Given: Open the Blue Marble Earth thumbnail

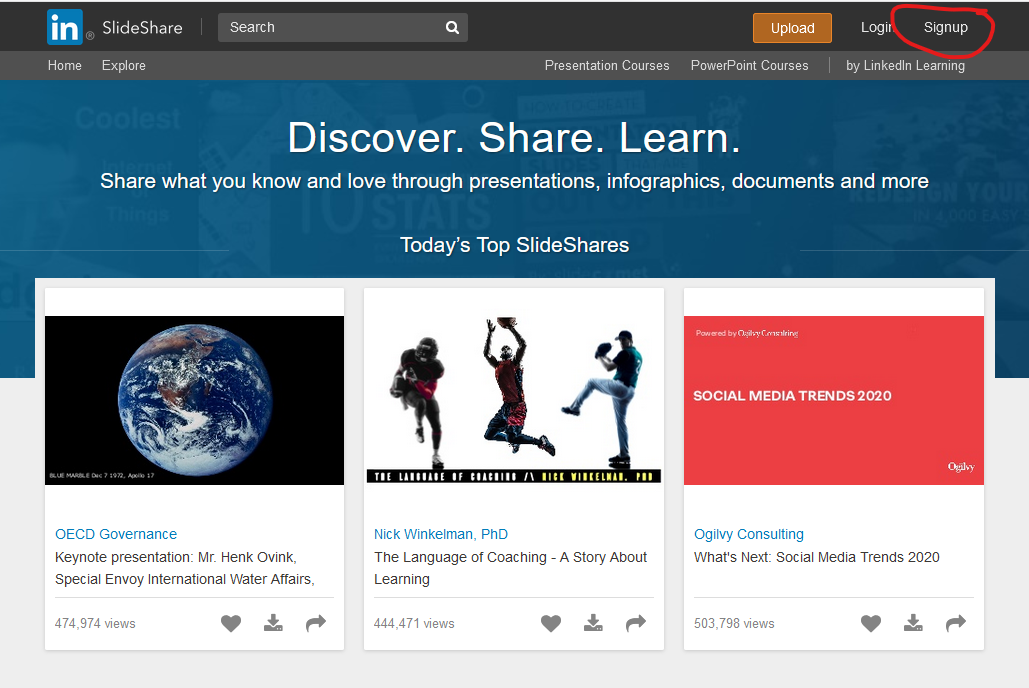Looking at the screenshot, I should tap(194, 400).
